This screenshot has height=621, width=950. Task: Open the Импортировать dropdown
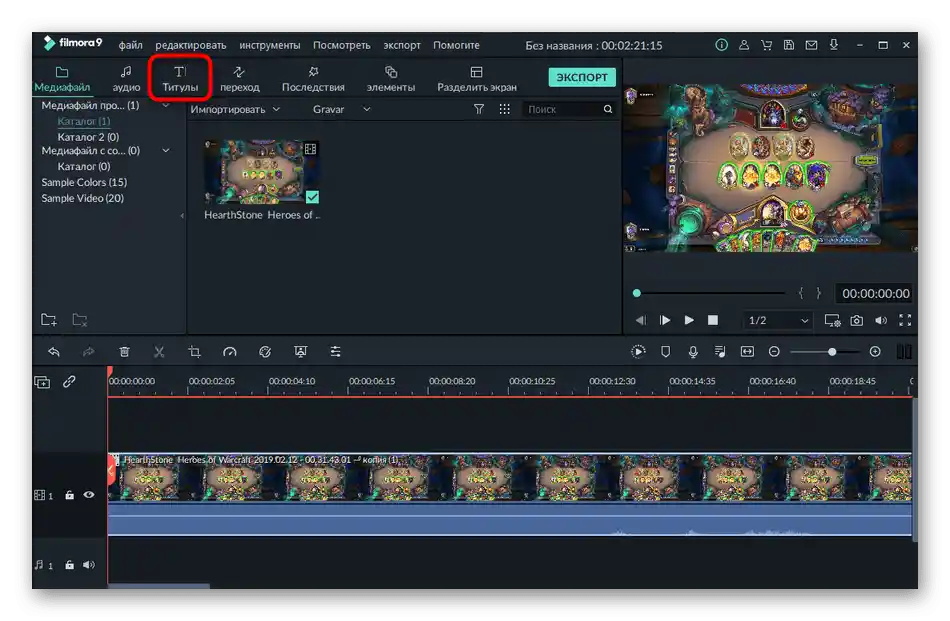[235, 109]
